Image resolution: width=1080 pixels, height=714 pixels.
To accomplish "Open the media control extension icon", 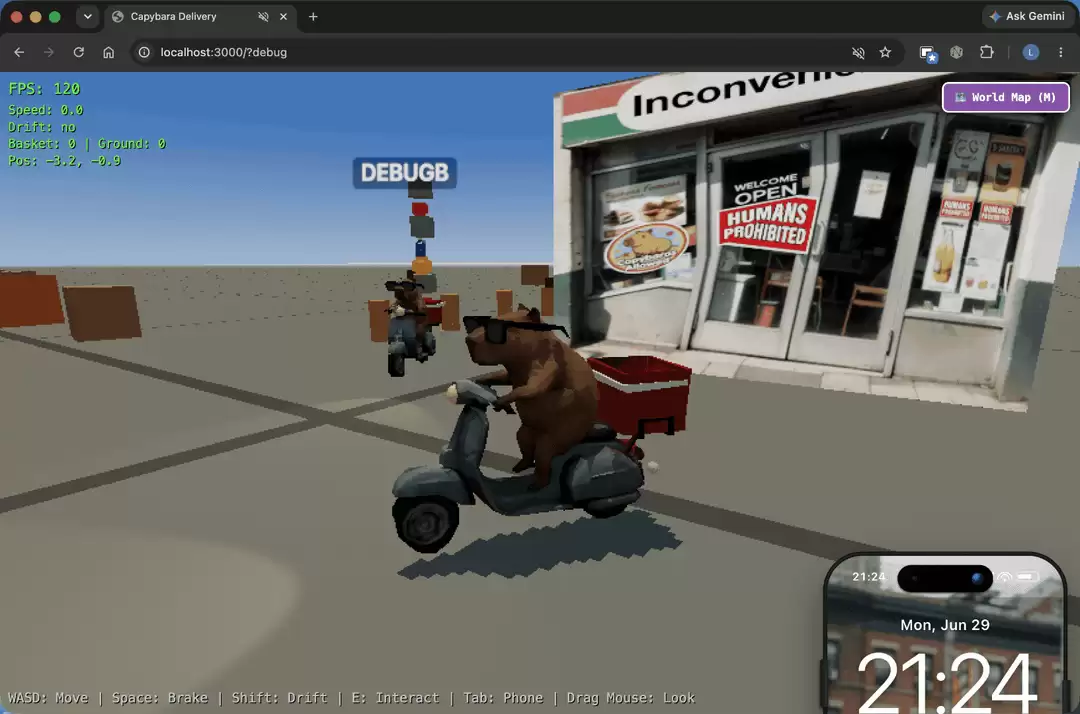I will [x=928, y=53].
